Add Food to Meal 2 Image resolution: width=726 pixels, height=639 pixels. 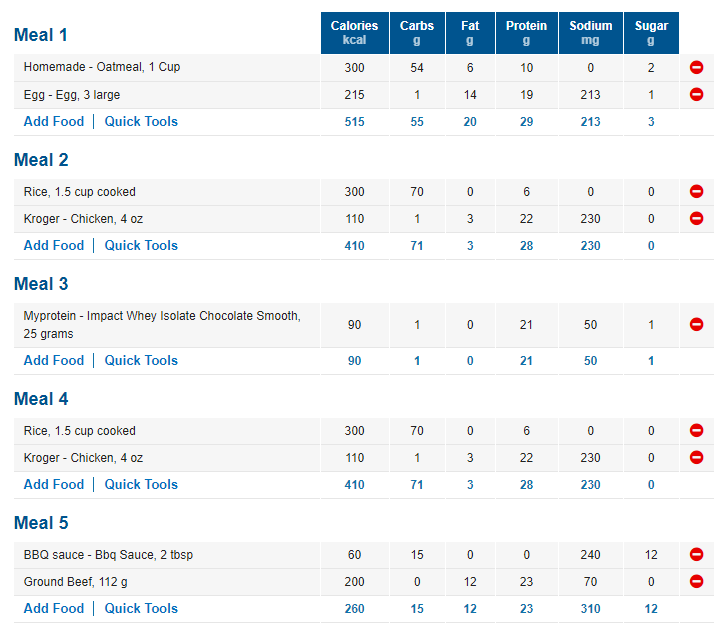click(54, 245)
